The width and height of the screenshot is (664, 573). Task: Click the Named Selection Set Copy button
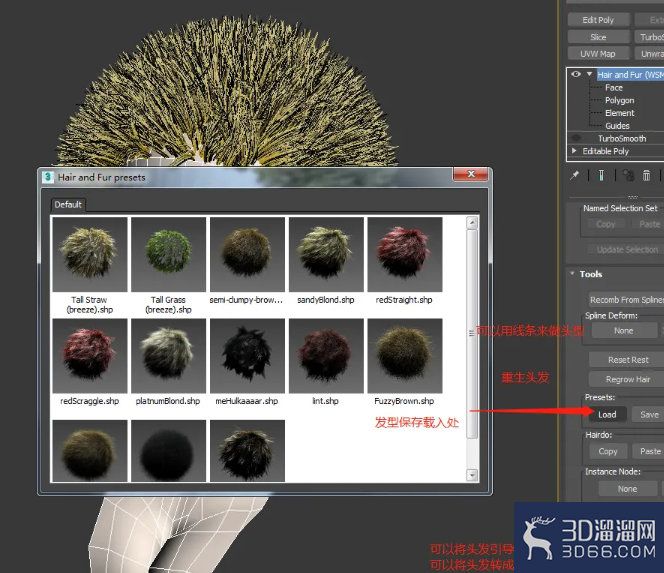pos(606,224)
